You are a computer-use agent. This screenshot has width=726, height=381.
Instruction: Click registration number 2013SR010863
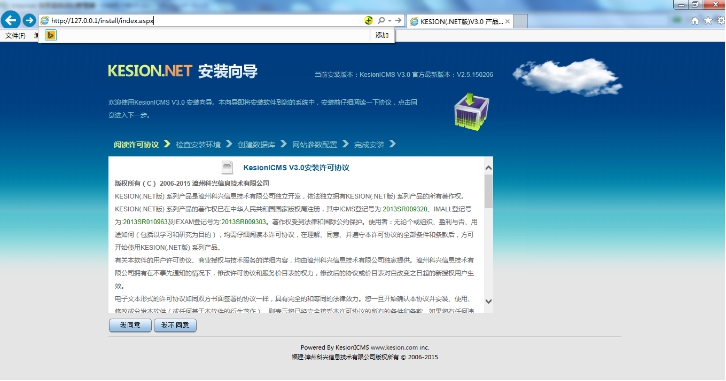click(x=145, y=222)
